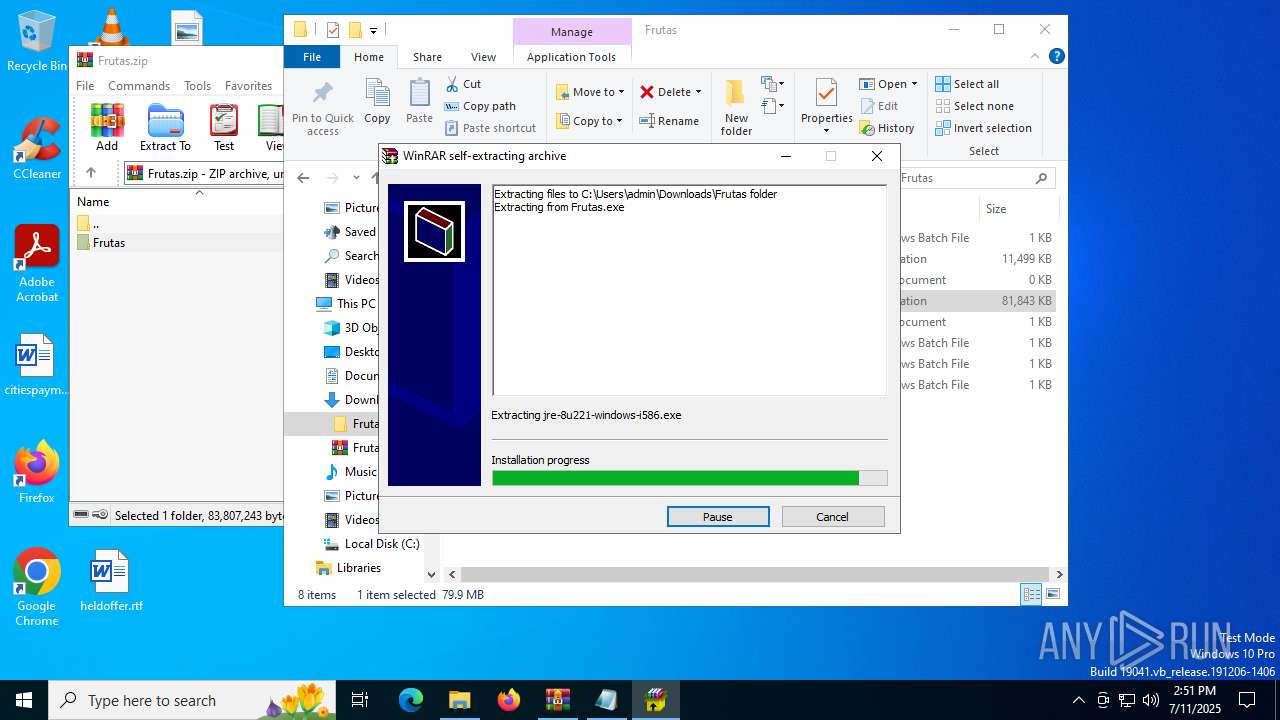Viewport: 1280px width, 720px height.
Task: Open Copy to dropdown
Action: (590, 121)
